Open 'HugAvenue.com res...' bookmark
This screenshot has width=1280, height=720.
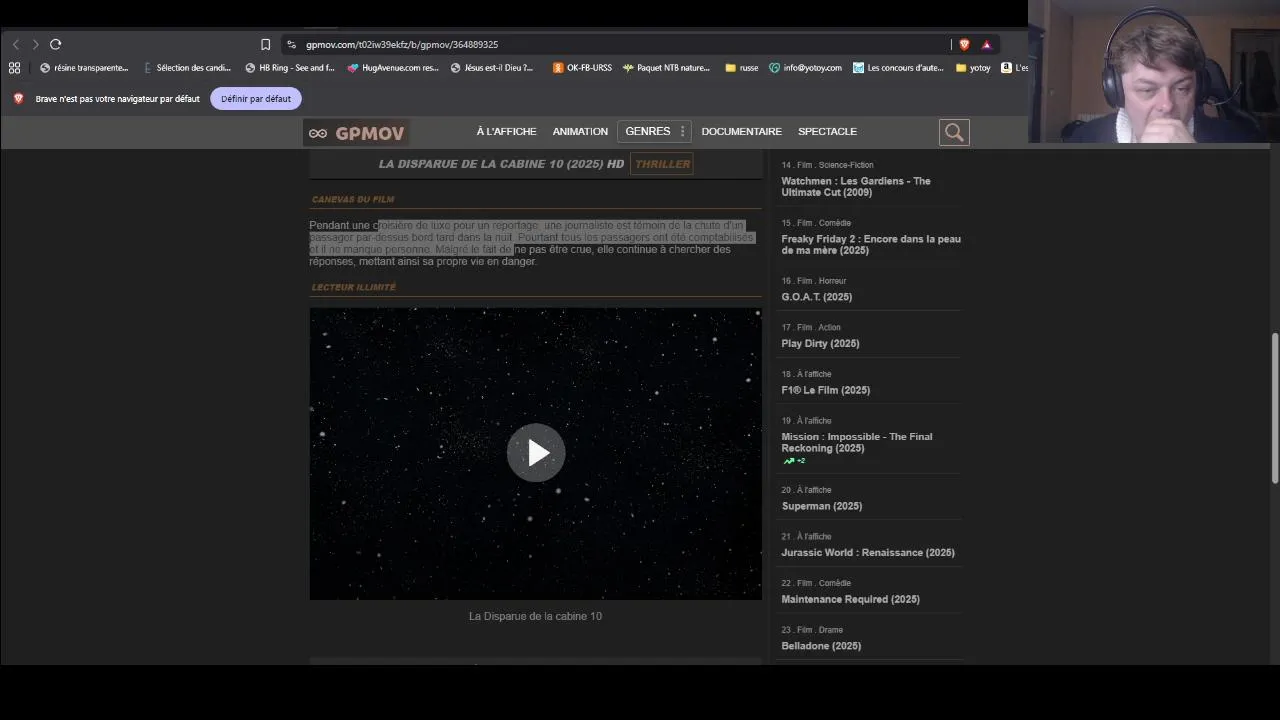(x=393, y=68)
